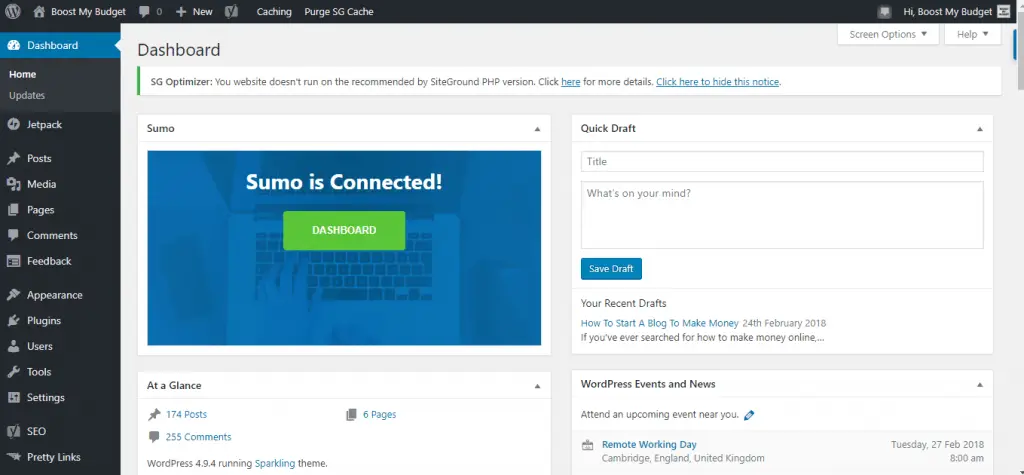Click the Plugins plug icon in sidebar
This screenshot has height=475, width=1024.
tap(14, 320)
